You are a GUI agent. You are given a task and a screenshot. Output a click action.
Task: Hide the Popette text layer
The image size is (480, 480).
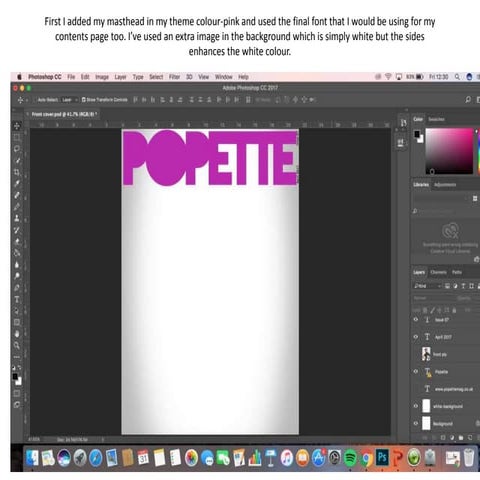(x=416, y=371)
